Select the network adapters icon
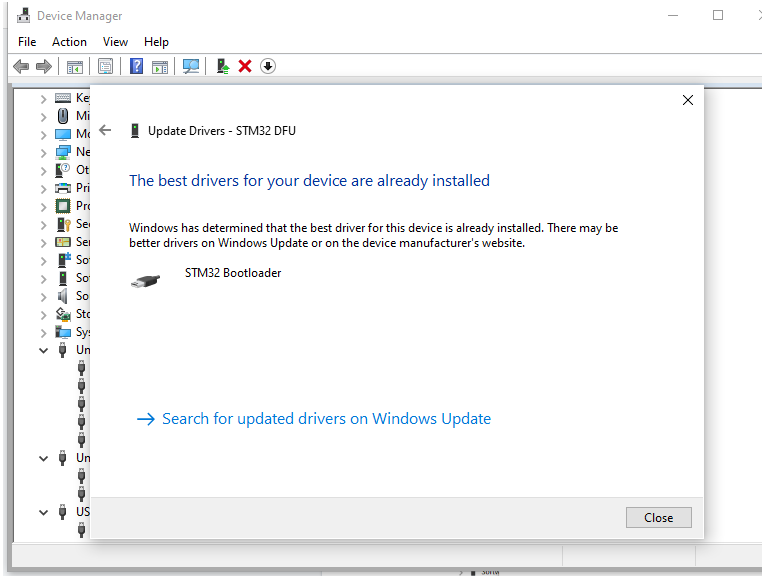This screenshot has height=576, width=762. pyautogui.click(x=63, y=152)
